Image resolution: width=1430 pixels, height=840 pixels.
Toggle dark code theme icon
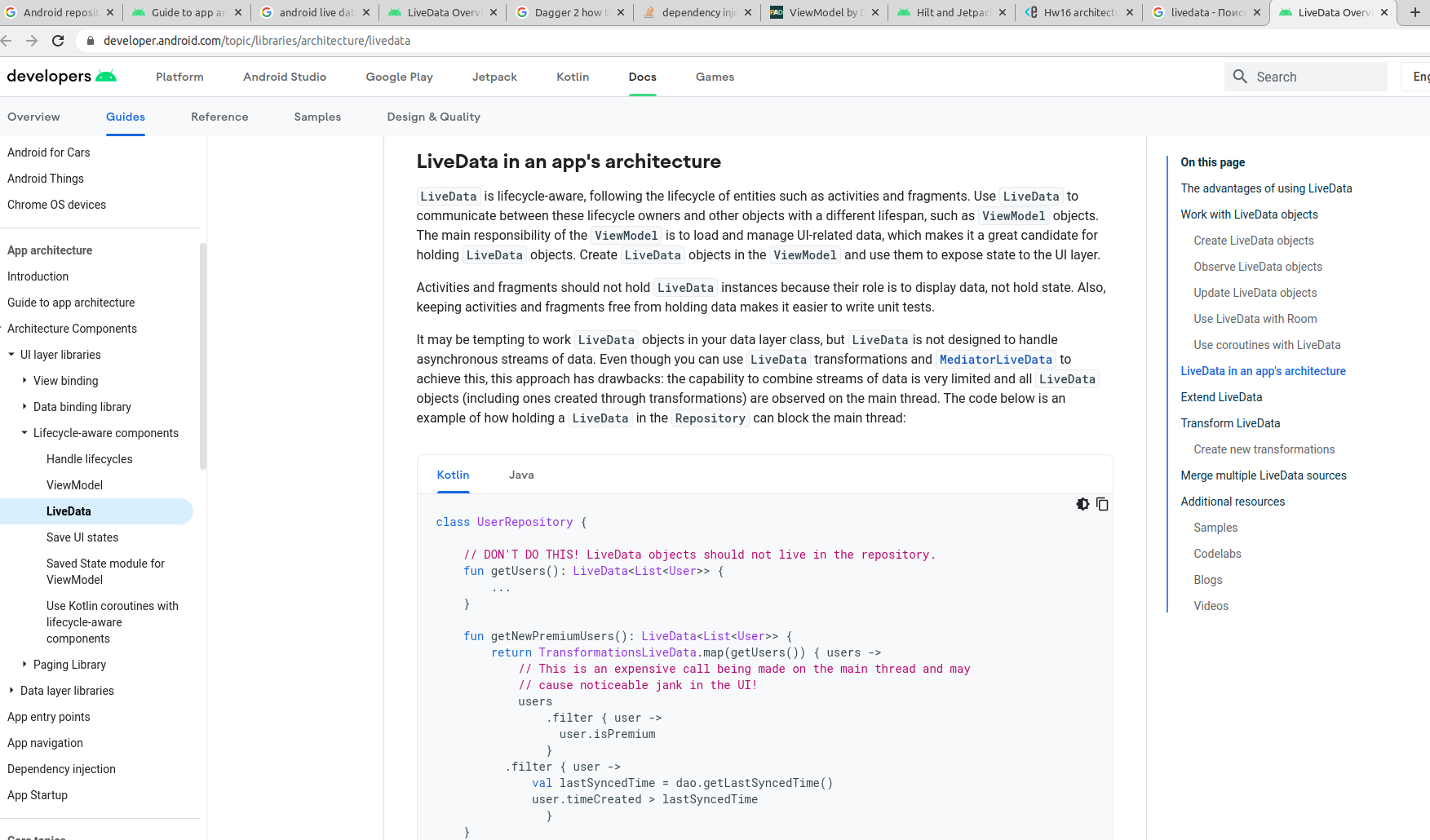[x=1082, y=504]
